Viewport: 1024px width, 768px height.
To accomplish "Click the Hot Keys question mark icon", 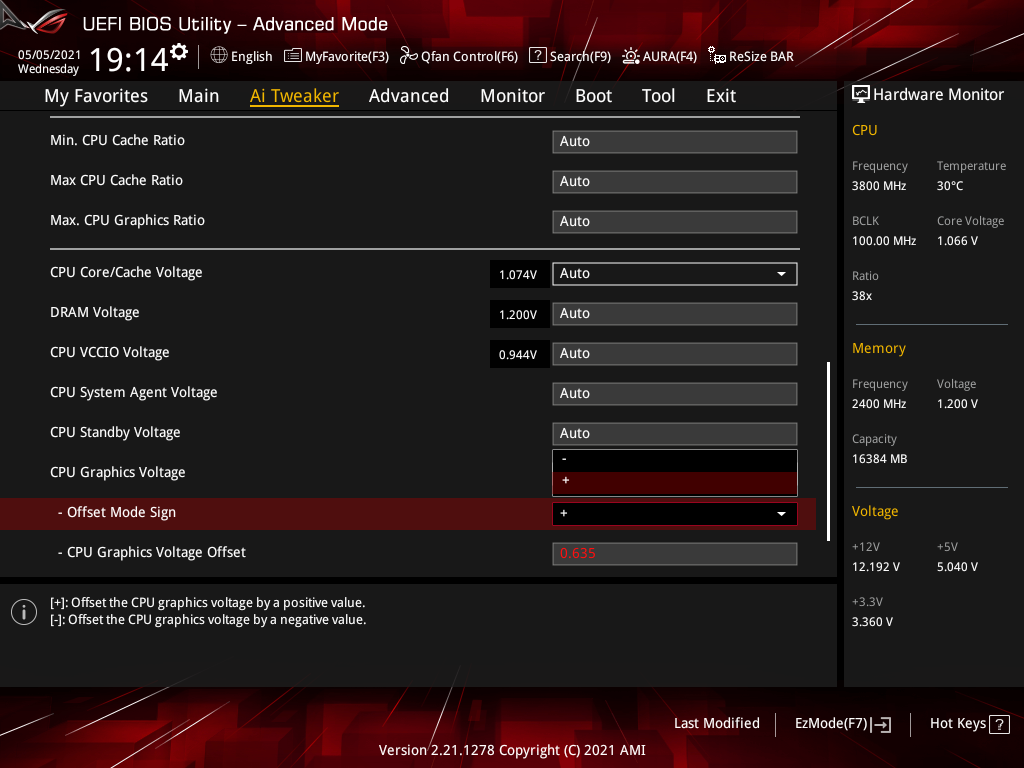I will (x=999, y=724).
